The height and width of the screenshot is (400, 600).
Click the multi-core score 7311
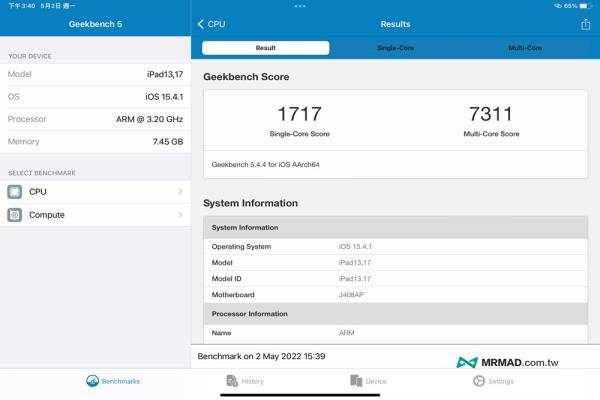pos(491,114)
